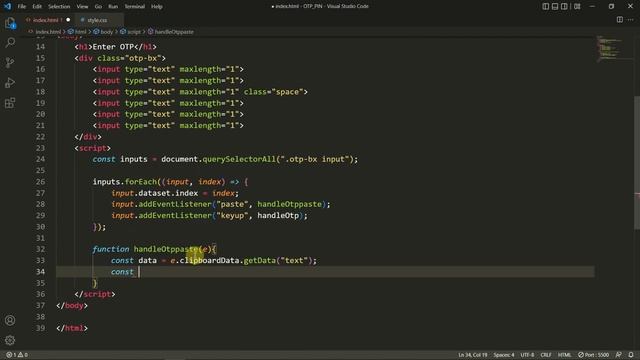Change indentation via Spaces: 4
Screen dimensions: 640x360
point(504,355)
